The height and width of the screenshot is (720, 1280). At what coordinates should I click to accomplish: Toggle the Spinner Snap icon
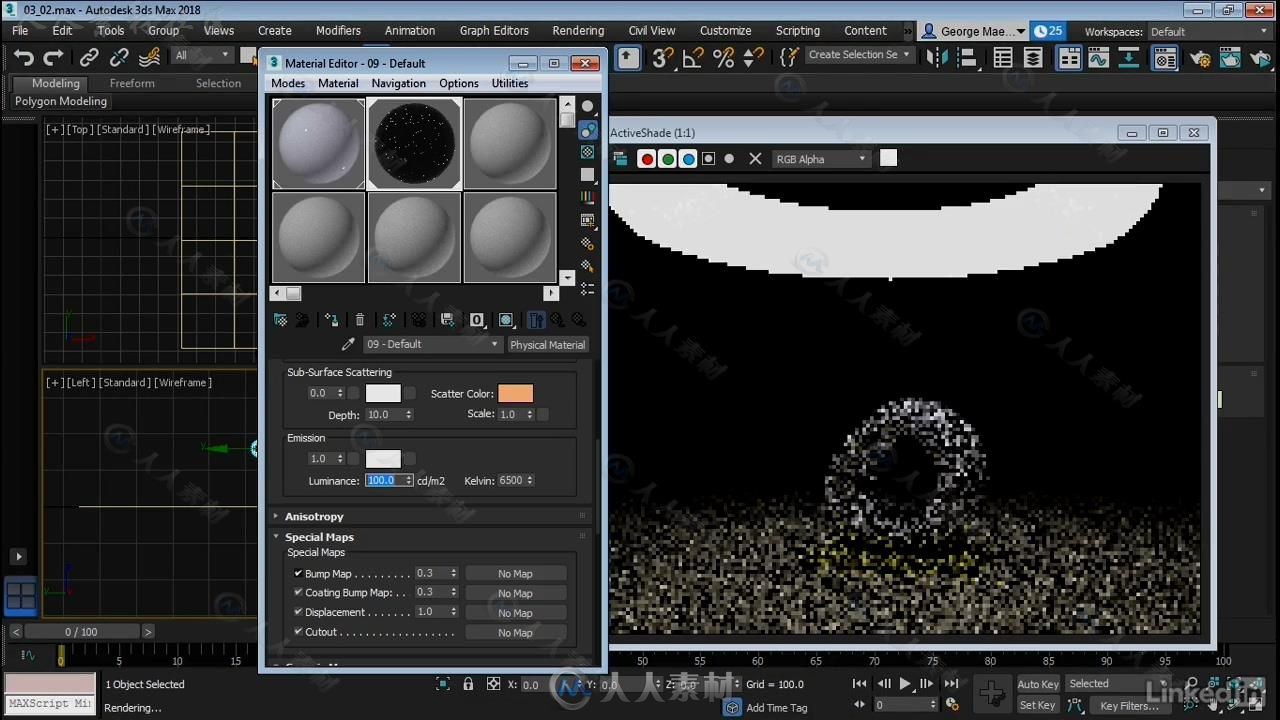tap(753, 58)
